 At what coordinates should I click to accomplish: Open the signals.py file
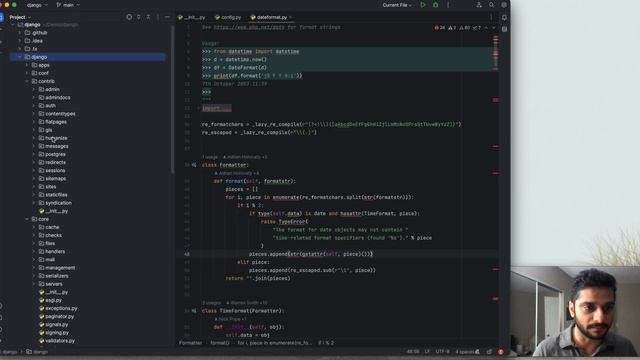[x=53, y=324]
